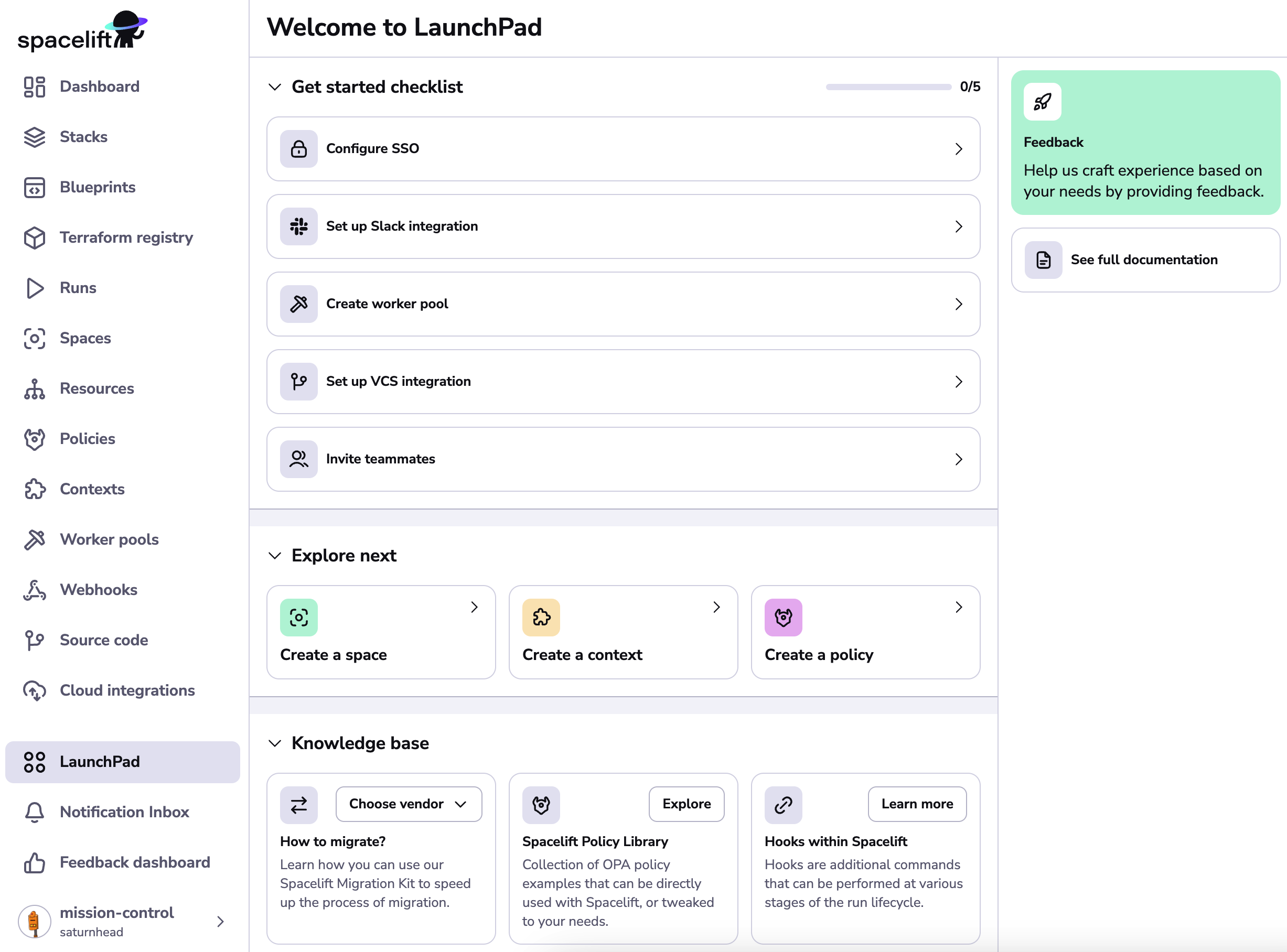This screenshot has width=1287, height=952.
Task: Open the Contexts puzzle piece icon
Action: click(x=34, y=489)
